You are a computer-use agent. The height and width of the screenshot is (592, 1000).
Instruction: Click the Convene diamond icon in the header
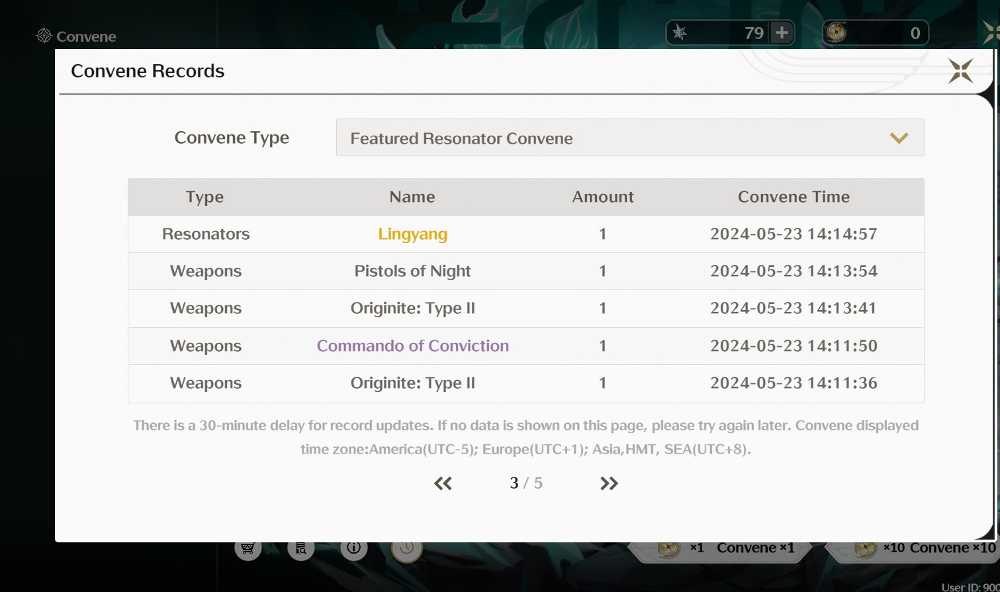point(43,36)
